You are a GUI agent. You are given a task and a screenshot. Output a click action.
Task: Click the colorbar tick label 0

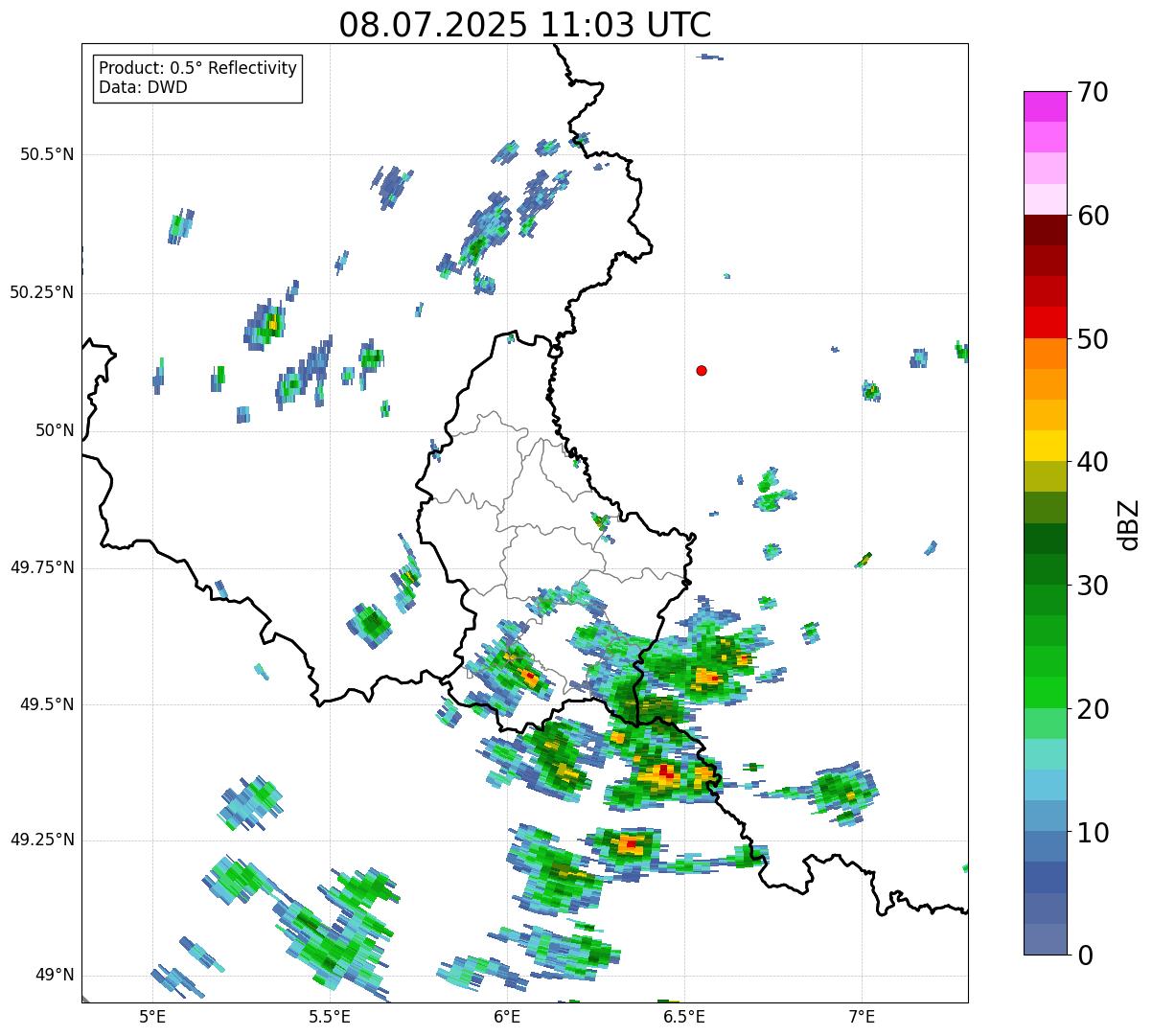1085,955
